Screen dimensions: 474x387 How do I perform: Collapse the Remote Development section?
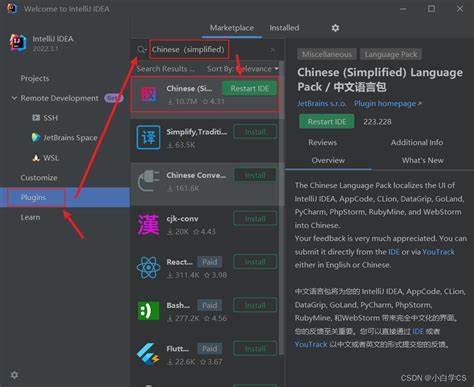coord(14,98)
